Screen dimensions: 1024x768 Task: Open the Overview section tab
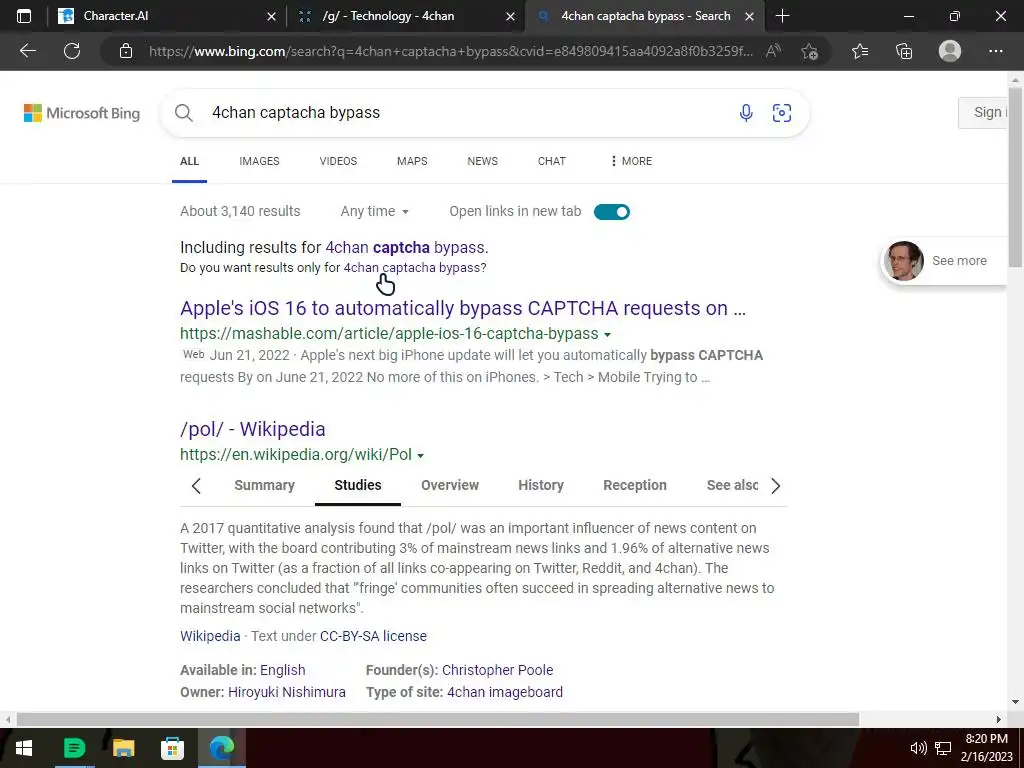pos(450,485)
